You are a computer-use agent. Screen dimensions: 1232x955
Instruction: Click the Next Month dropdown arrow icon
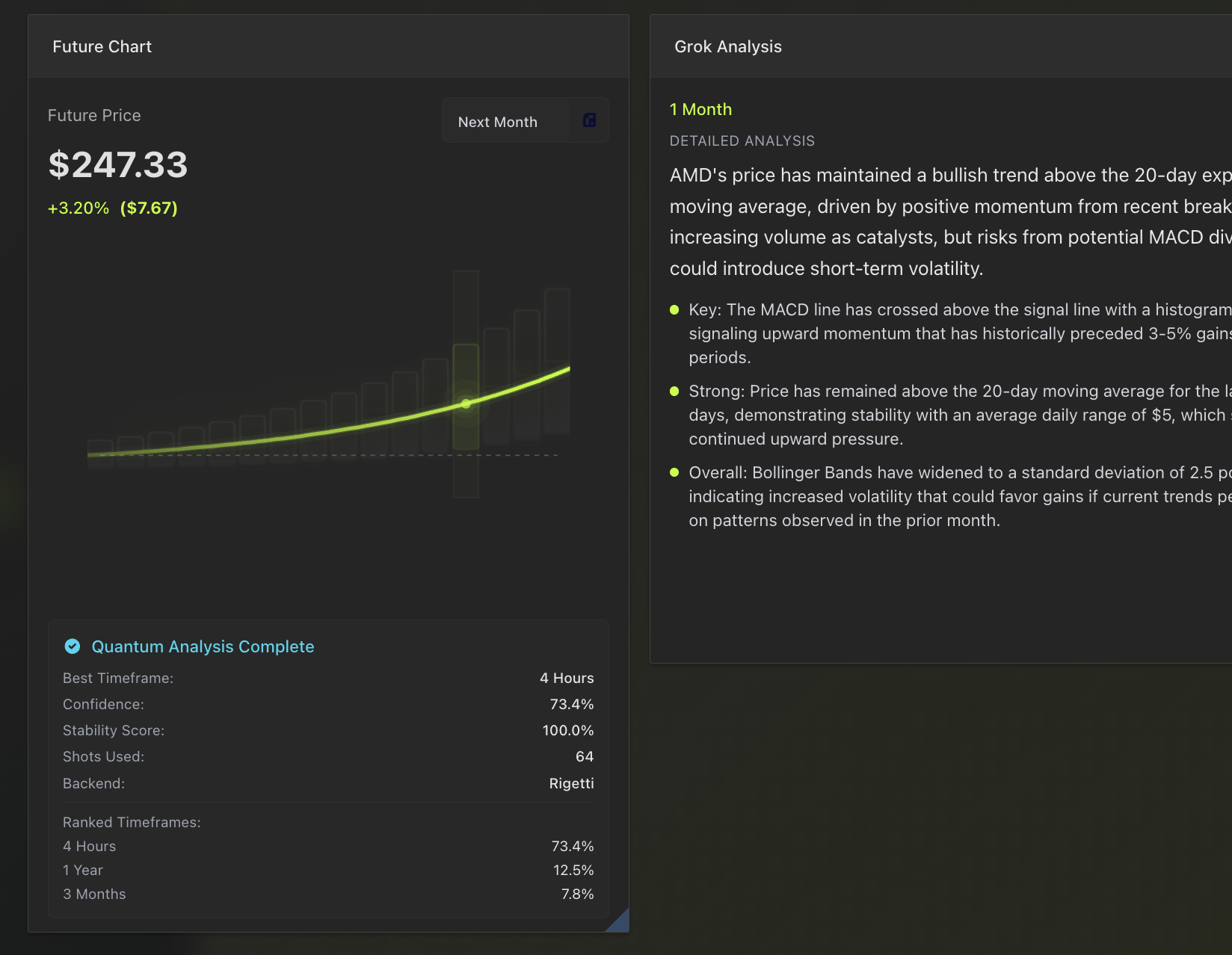point(589,120)
